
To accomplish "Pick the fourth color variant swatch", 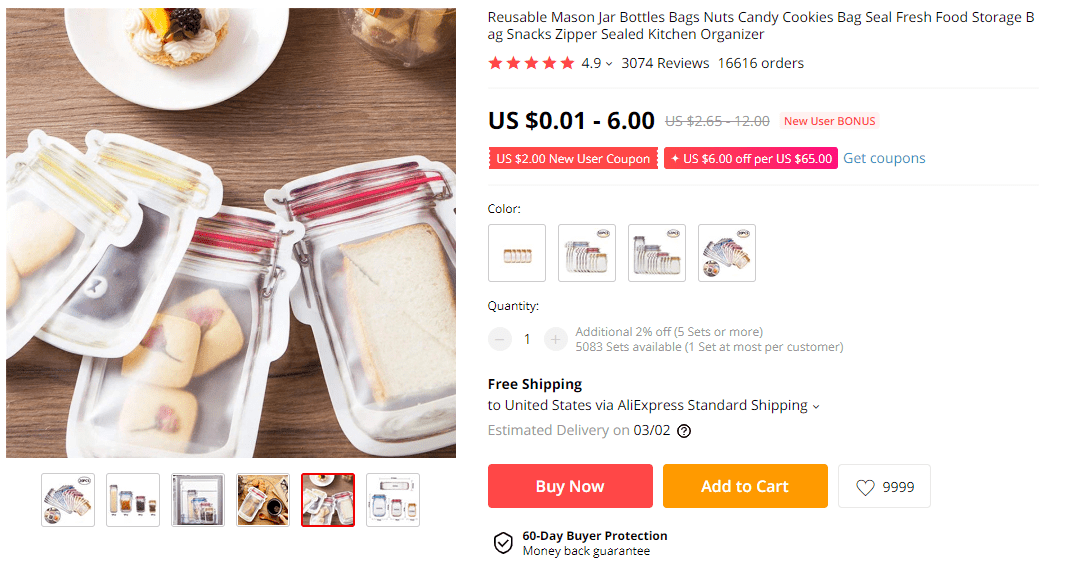I will click(727, 253).
